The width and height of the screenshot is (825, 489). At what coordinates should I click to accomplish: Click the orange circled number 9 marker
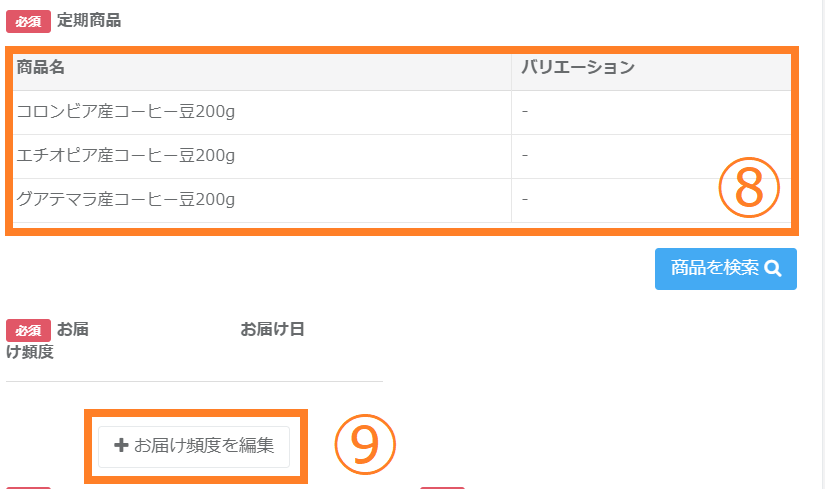tap(365, 446)
